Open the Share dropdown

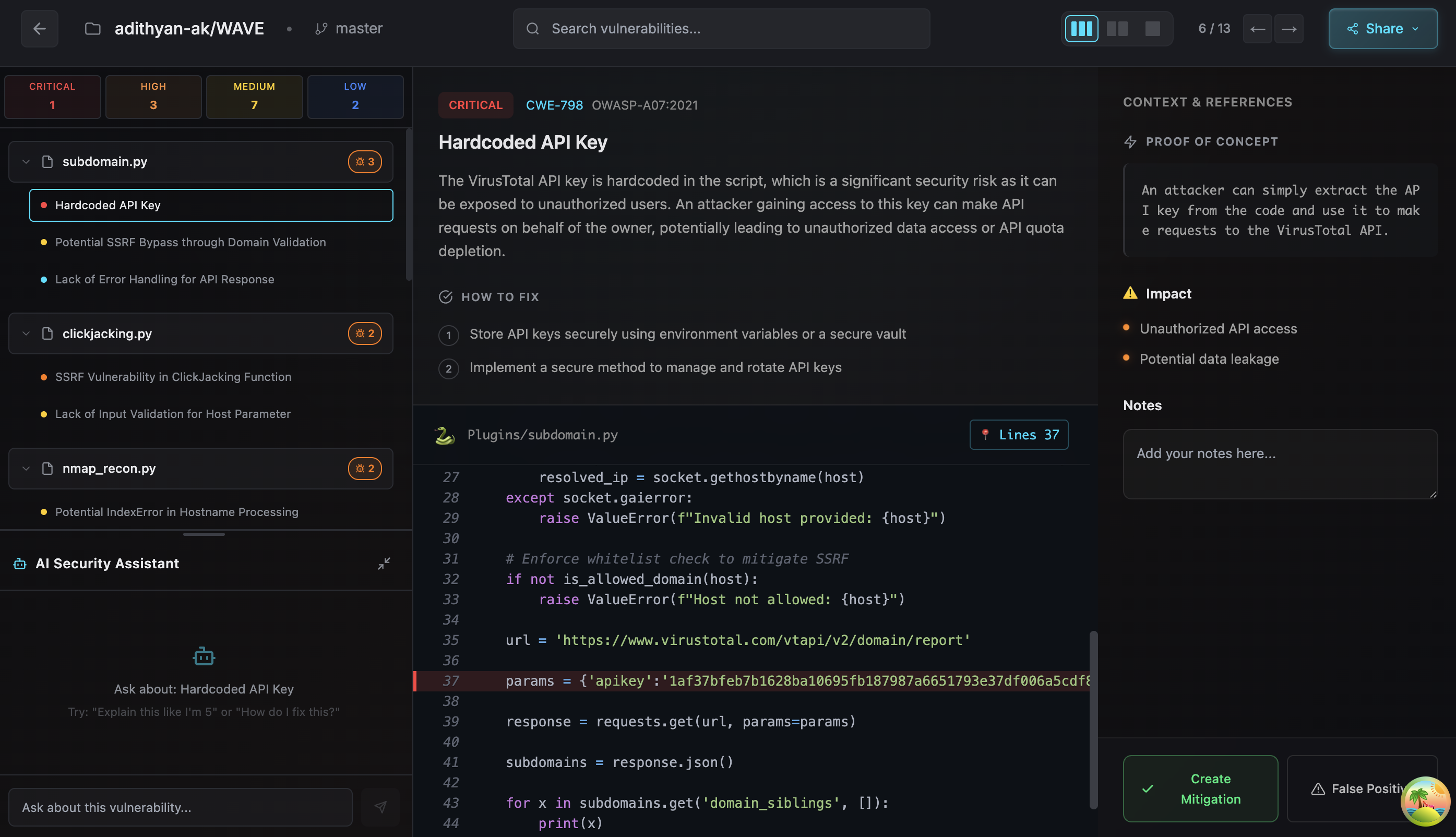pyautogui.click(x=1382, y=28)
